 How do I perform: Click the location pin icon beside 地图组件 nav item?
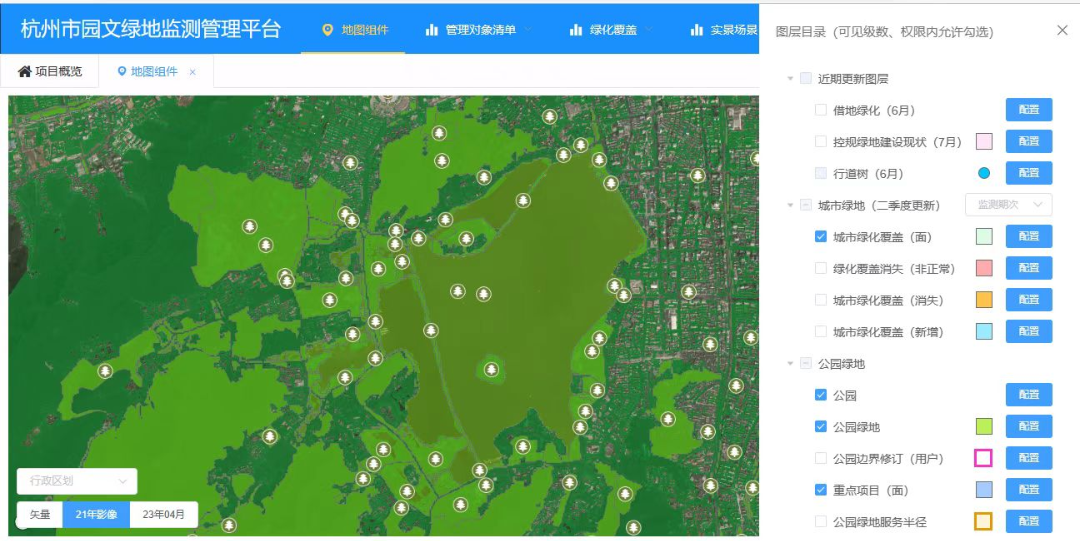click(x=328, y=30)
